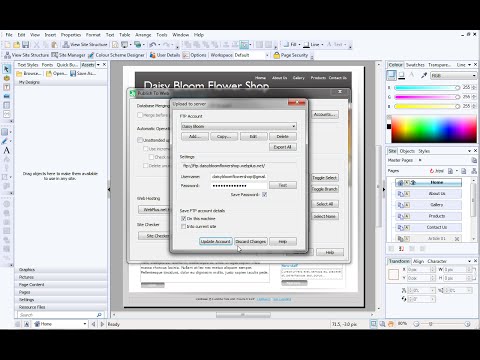480x360 pixels.
Task: Expand the Graphics assets category
Action: click(x=61, y=269)
